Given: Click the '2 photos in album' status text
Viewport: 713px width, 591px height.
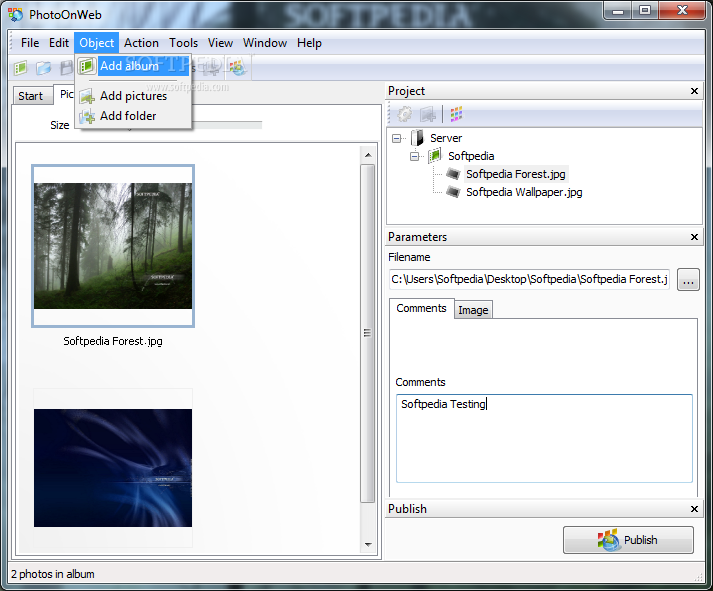Looking at the screenshot, I should tap(53, 574).
